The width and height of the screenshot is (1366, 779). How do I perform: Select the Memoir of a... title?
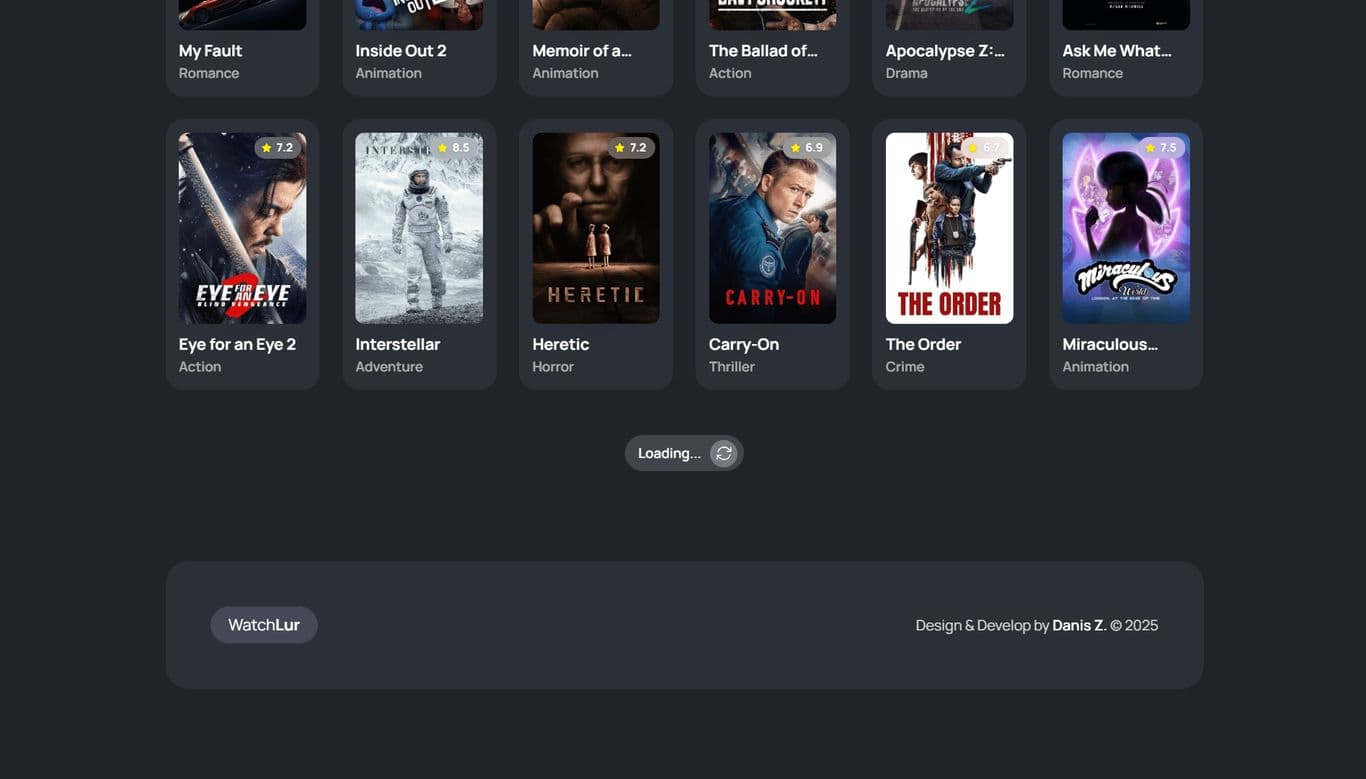(x=582, y=50)
